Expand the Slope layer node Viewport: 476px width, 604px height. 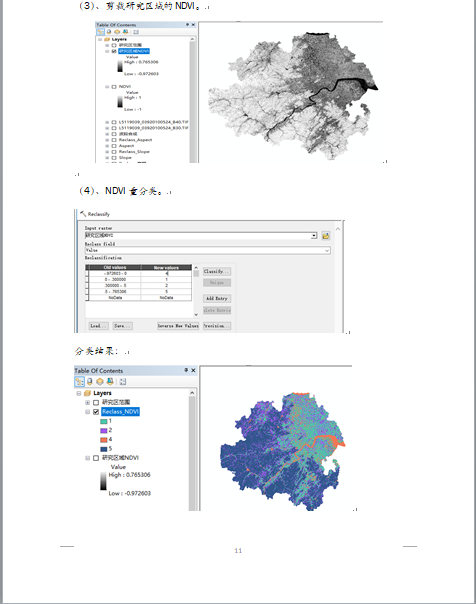(x=107, y=158)
